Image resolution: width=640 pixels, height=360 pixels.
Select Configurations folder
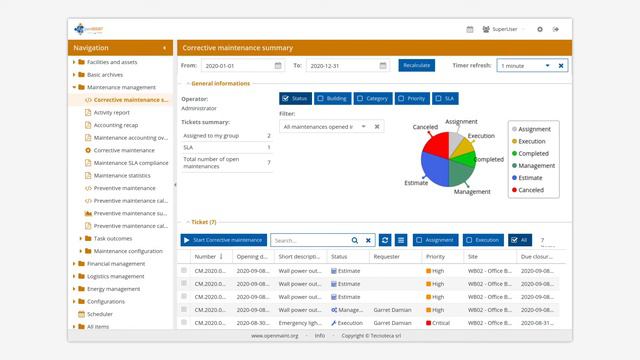point(106,302)
